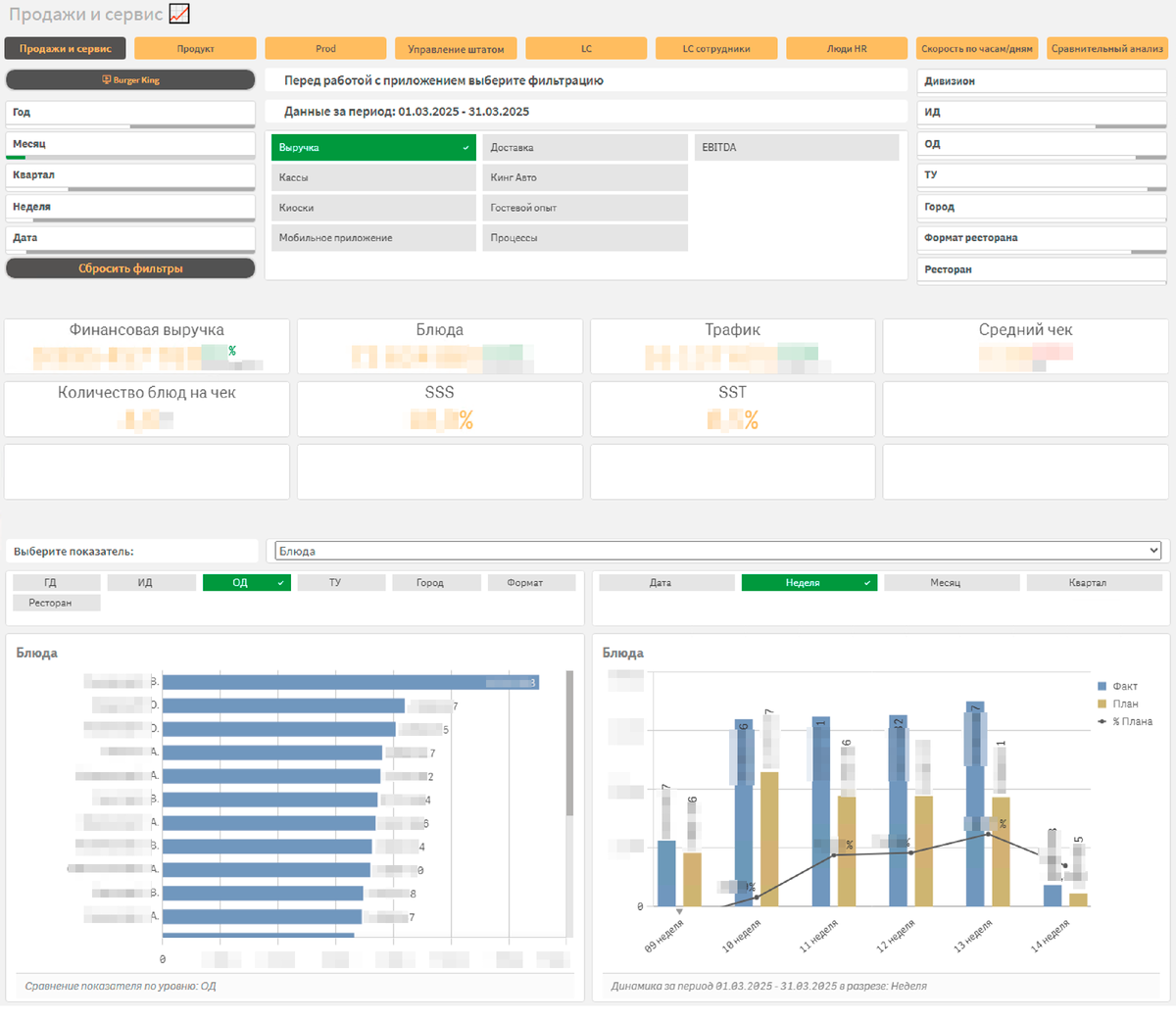Select the ТУ level button
This screenshot has height=1020, width=1176.
pos(342,582)
